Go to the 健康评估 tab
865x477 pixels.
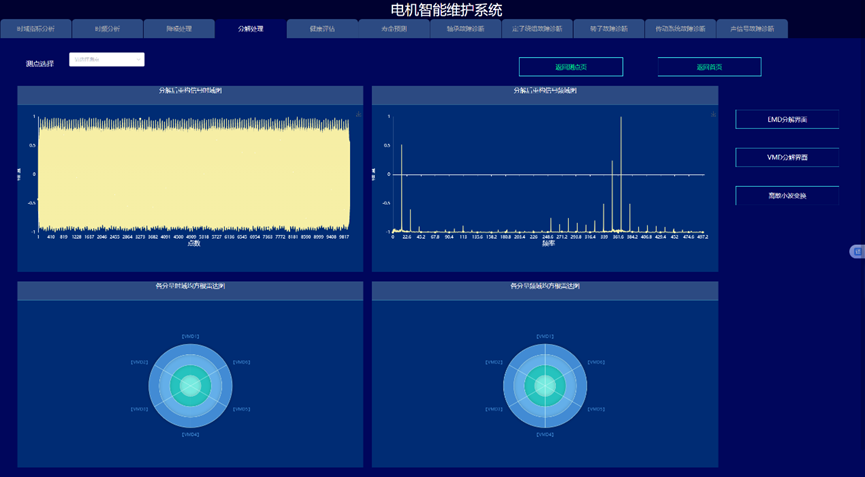[322, 29]
